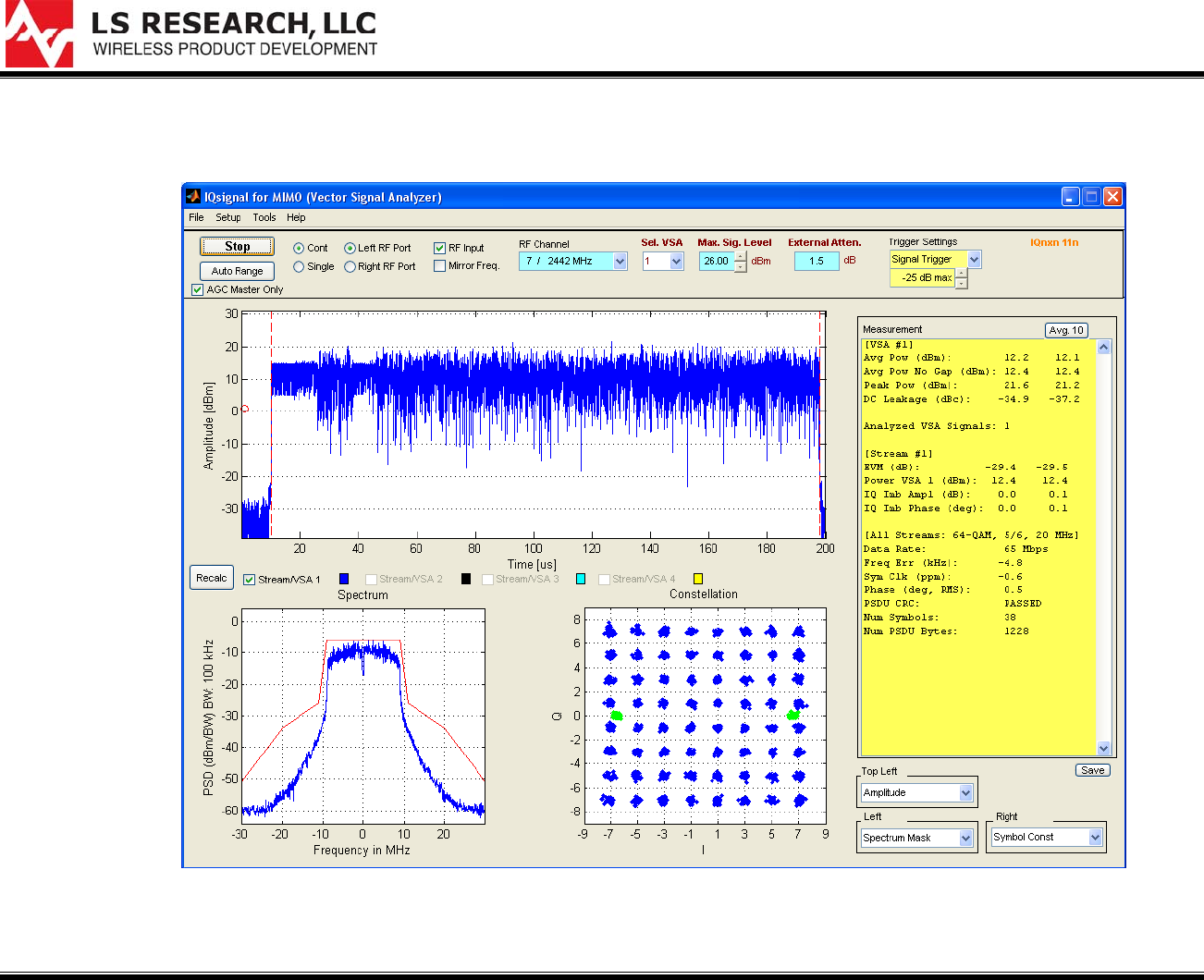Click the Recalc button
1204x980 pixels.
[x=211, y=578]
